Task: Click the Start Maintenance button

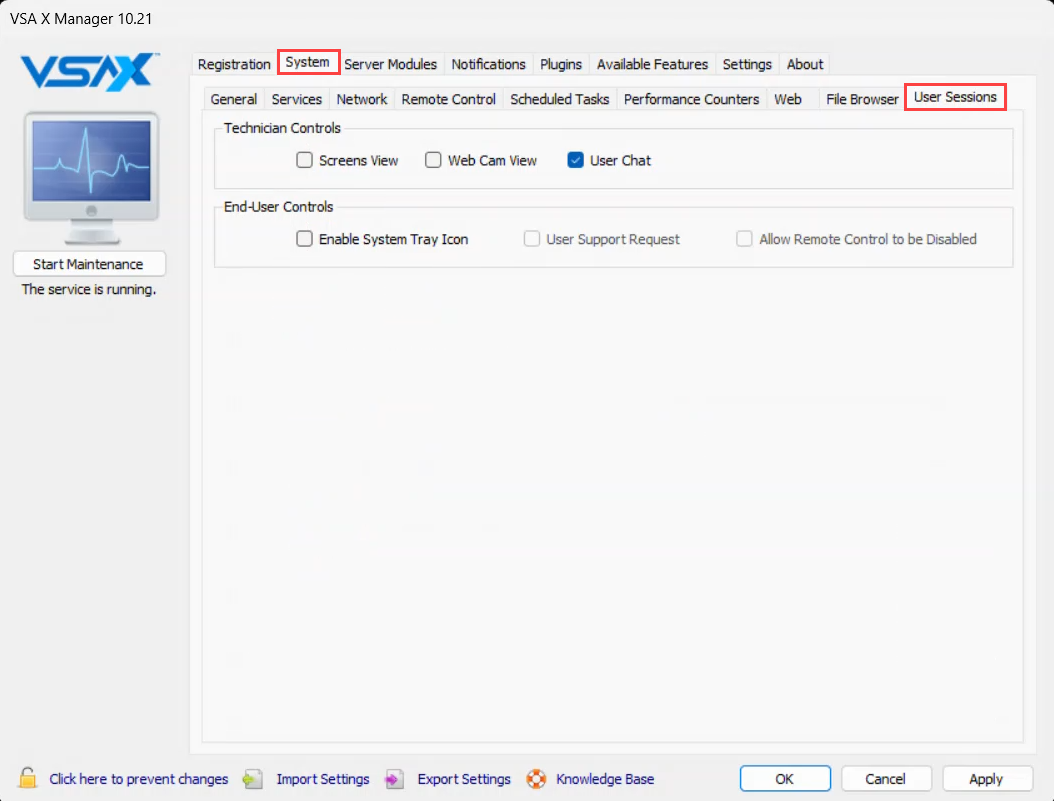Action: click(89, 264)
